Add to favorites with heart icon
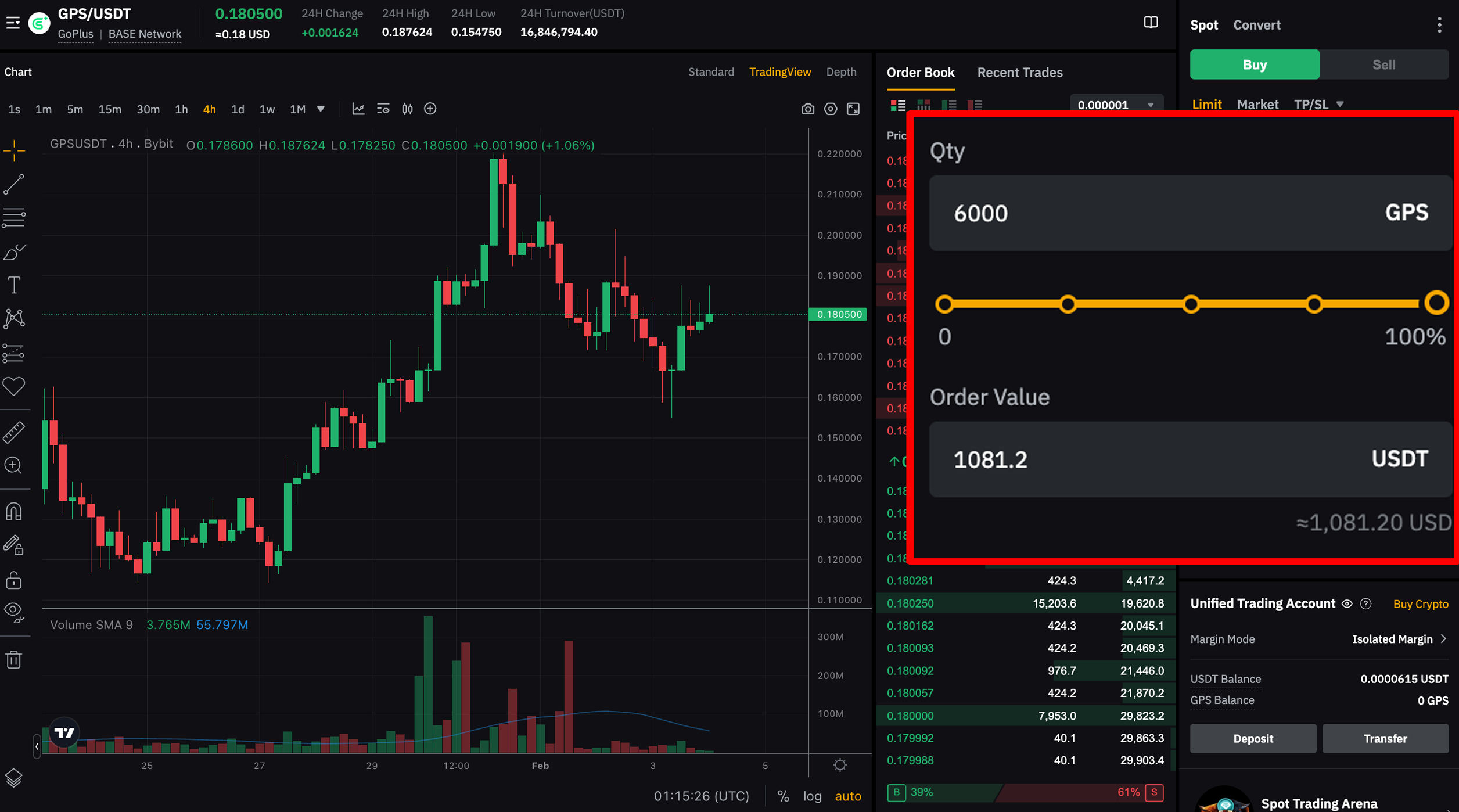 14,386
